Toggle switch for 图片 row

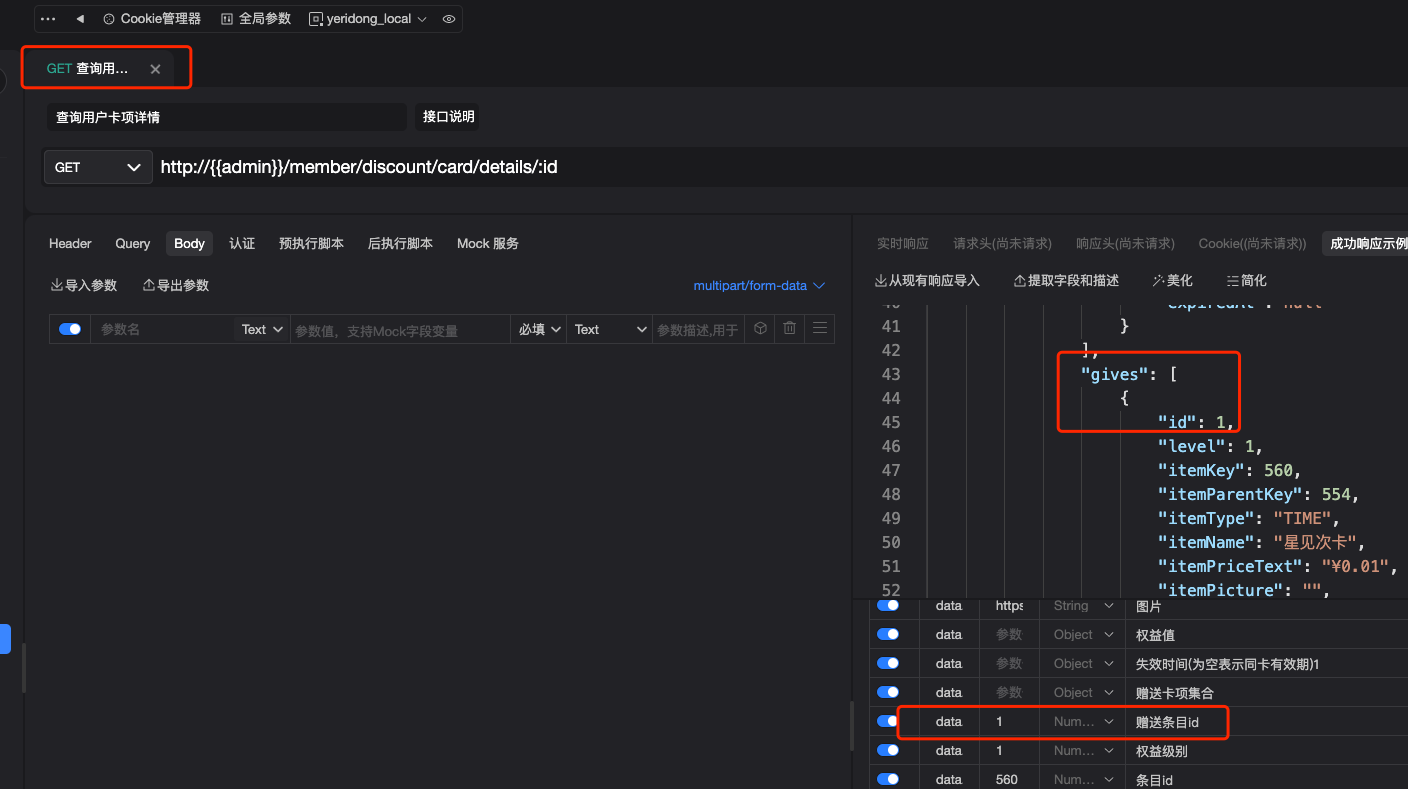click(887, 606)
